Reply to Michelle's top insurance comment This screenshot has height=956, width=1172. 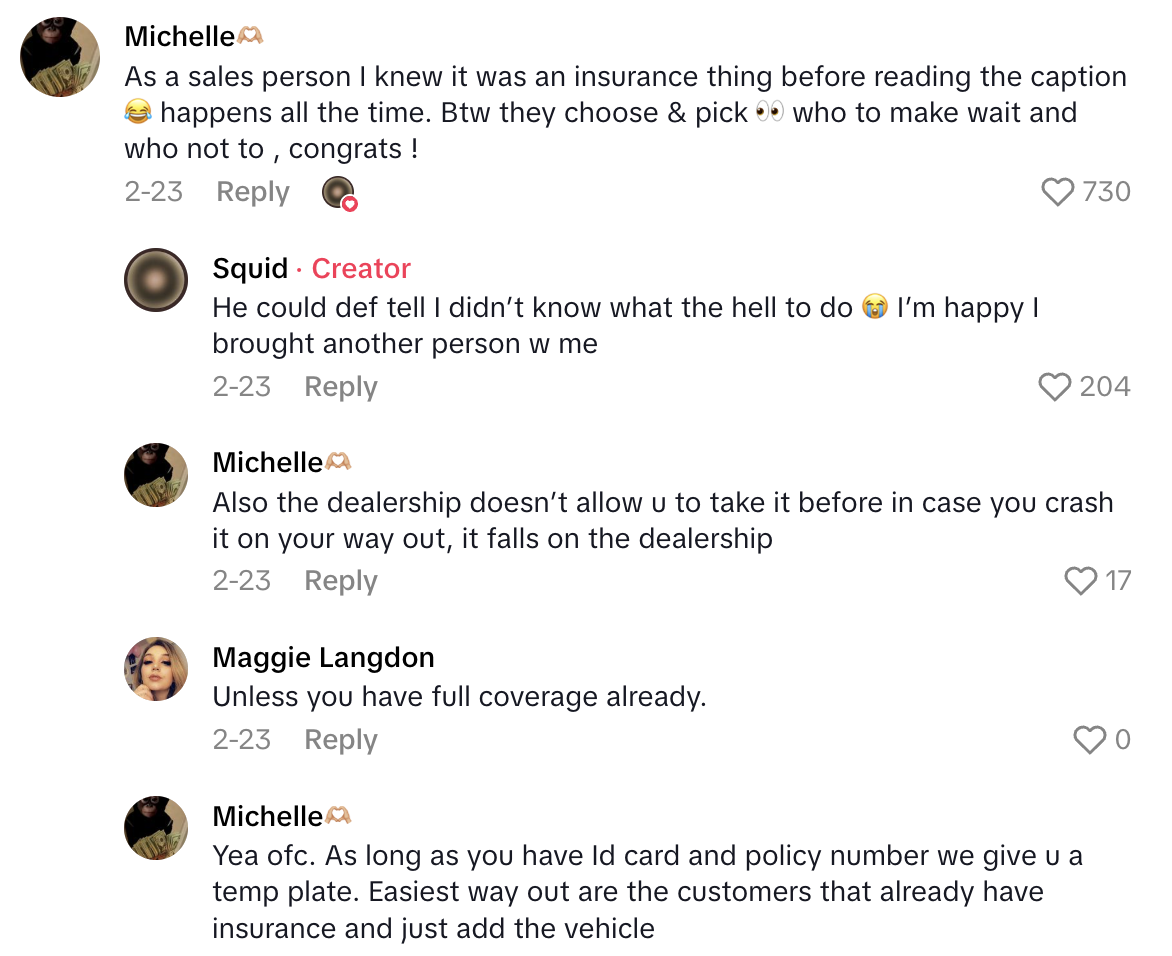(x=253, y=192)
